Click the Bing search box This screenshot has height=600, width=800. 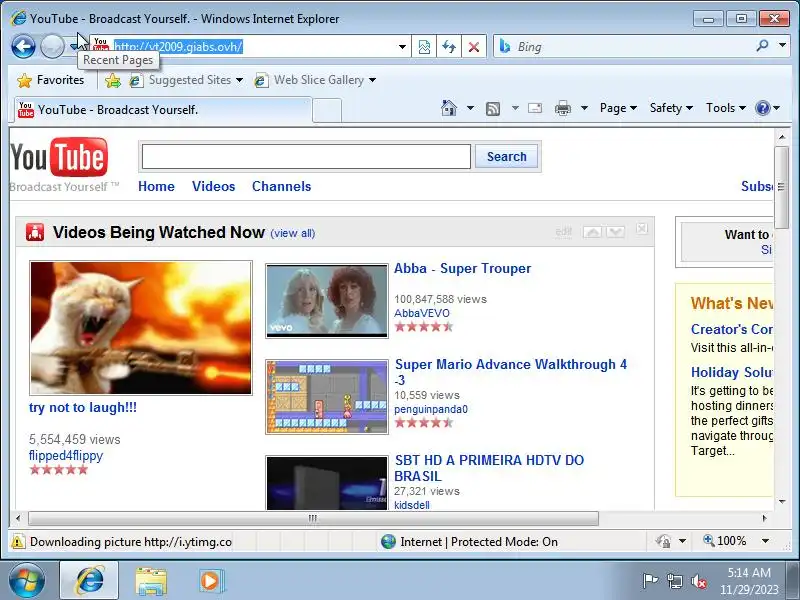tap(625, 46)
